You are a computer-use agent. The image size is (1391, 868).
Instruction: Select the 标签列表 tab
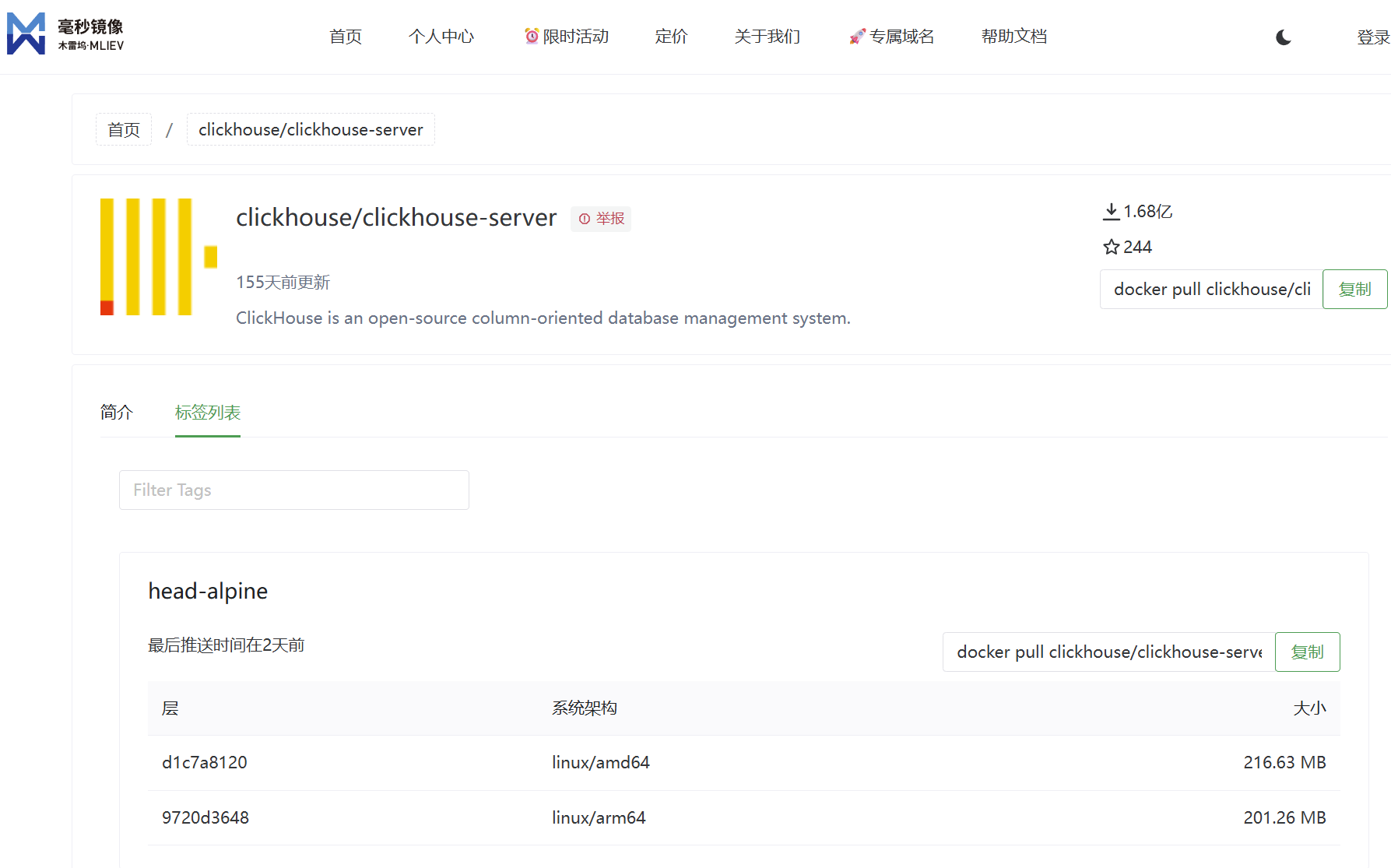[208, 413]
